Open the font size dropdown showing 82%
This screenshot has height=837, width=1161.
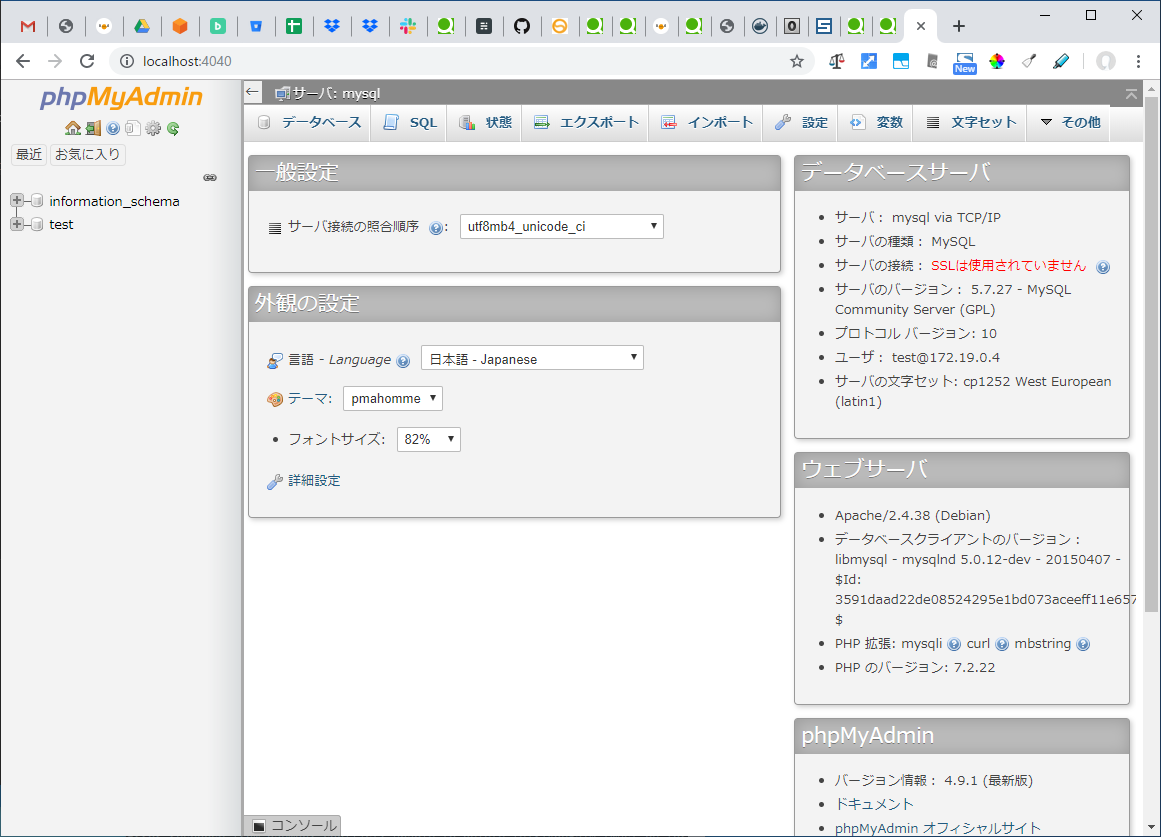pos(429,439)
